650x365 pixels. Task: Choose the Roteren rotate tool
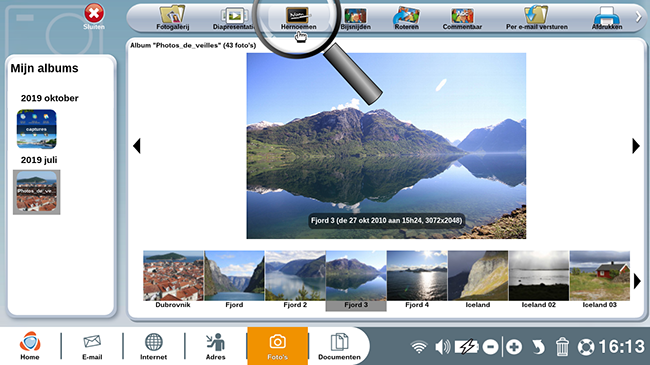pyautogui.click(x=406, y=18)
